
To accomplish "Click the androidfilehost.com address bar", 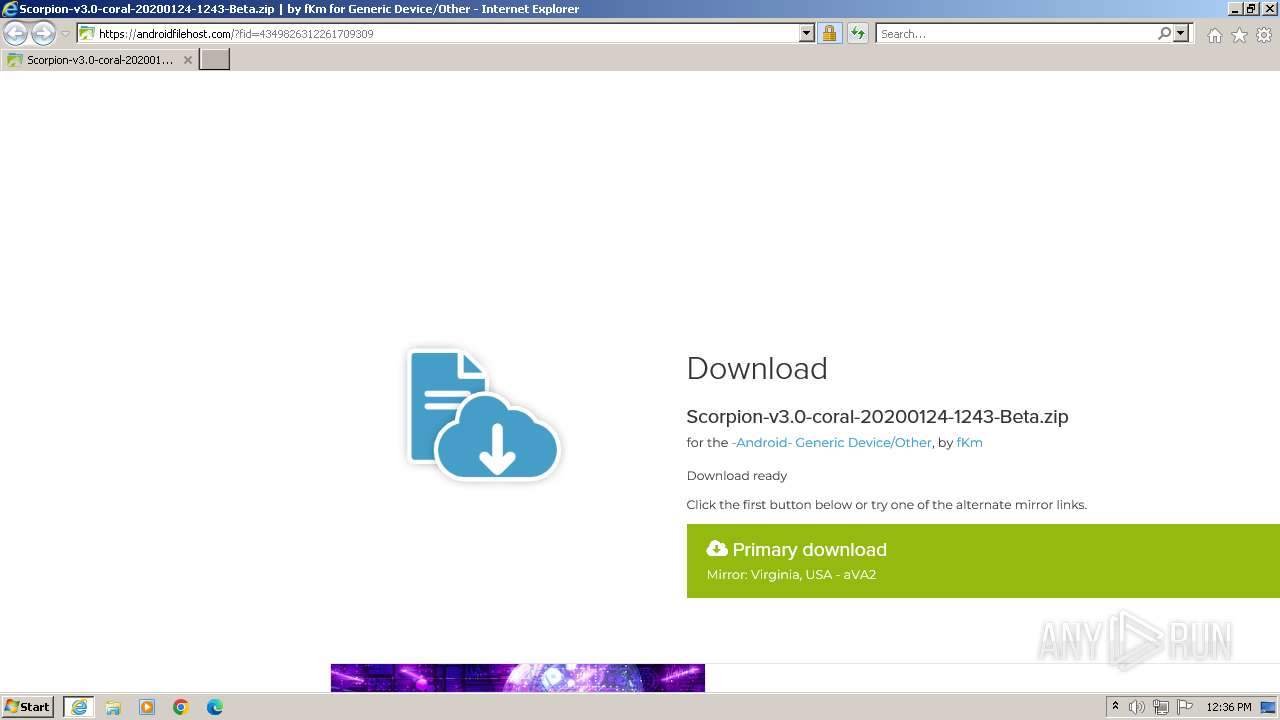I will 438,34.
